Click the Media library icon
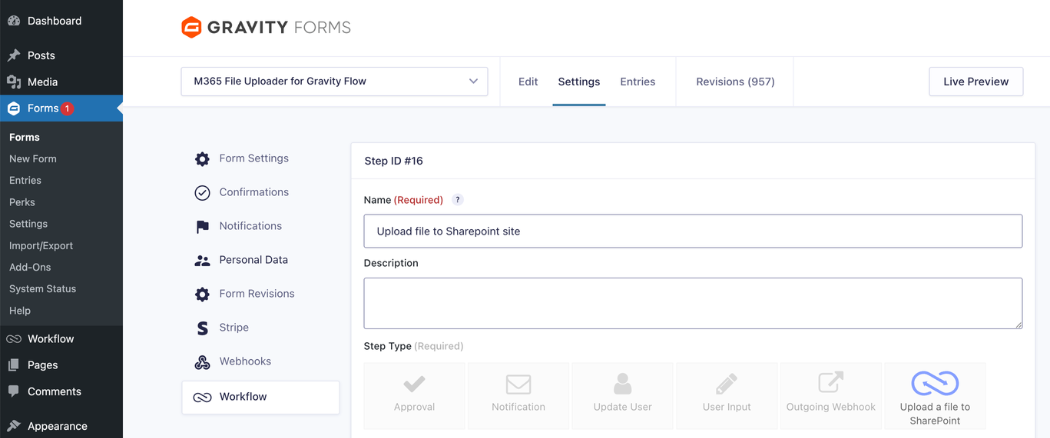Screen dimensions: 1050x438 coord(14,82)
